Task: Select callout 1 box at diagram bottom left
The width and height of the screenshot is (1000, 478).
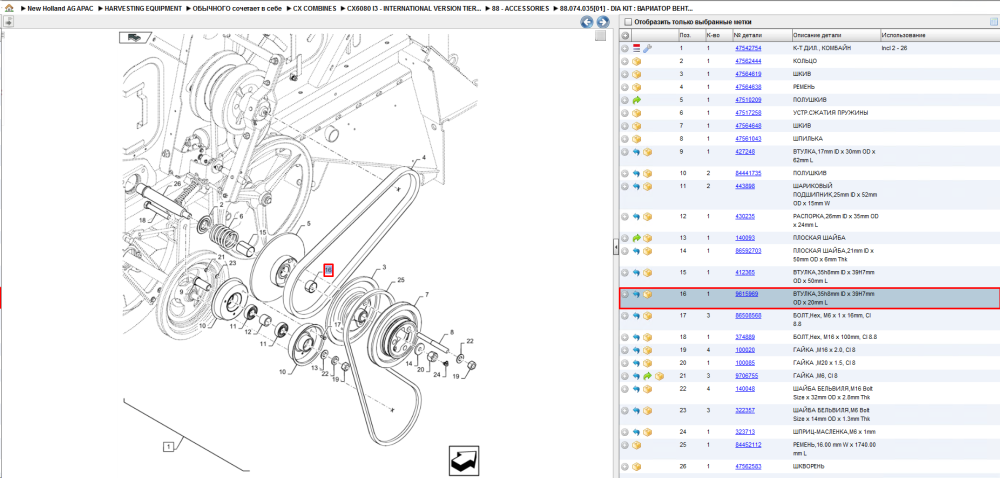Action: (x=168, y=447)
